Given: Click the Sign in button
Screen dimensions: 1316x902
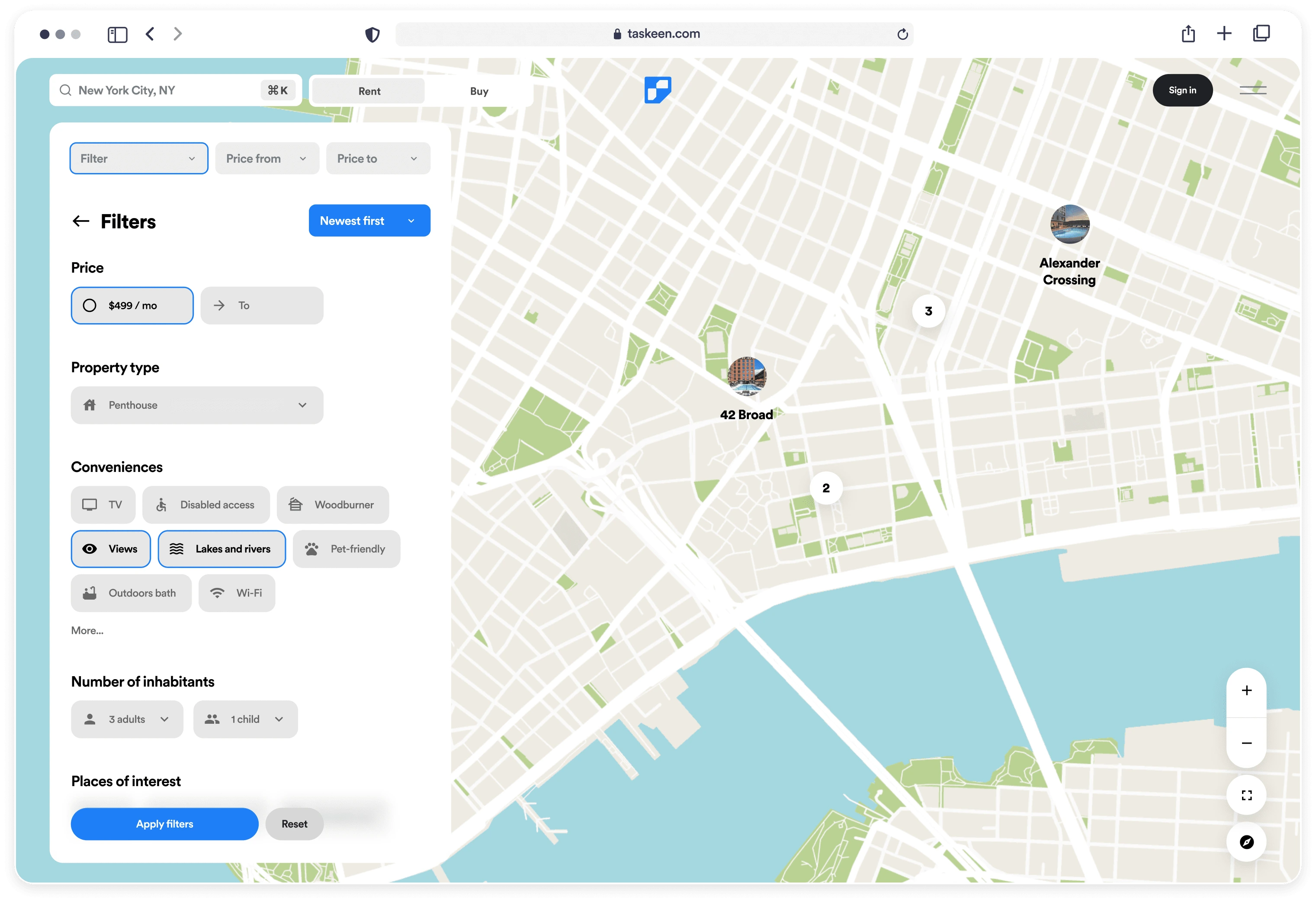Looking at the screenshot, I should [x=1182, y=90].
